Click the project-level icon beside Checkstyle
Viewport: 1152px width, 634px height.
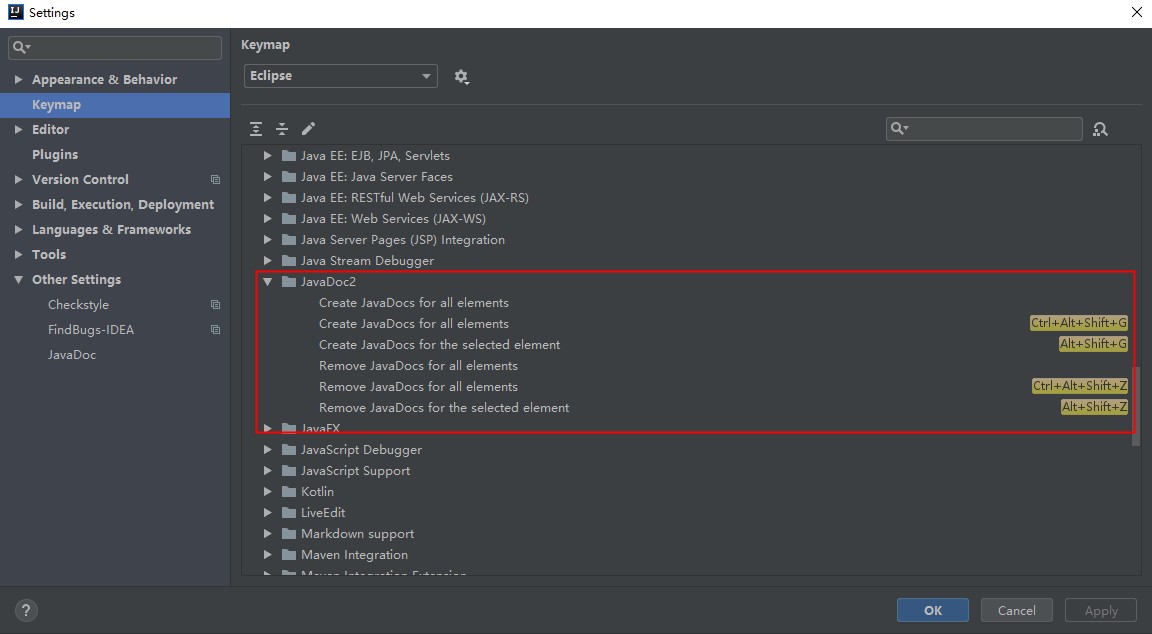[x=215, y=305]
